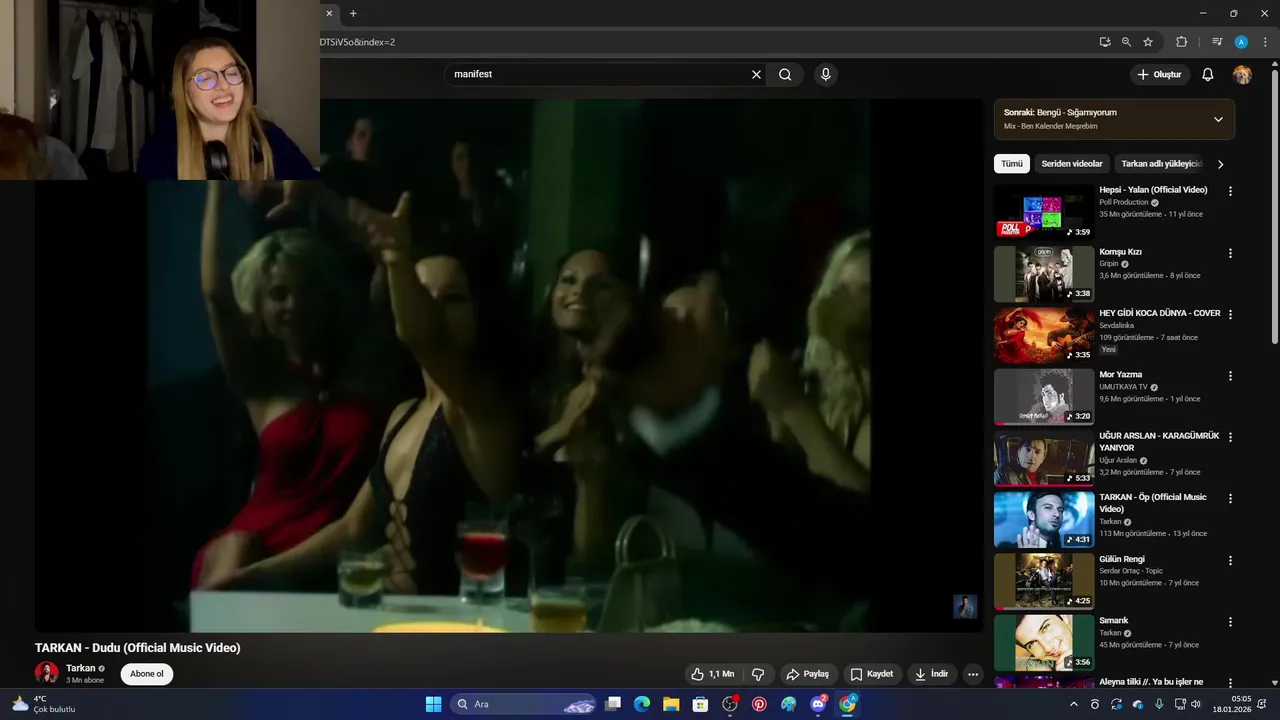
Task: Open the Tarkan channel name link
Action: 80,668
